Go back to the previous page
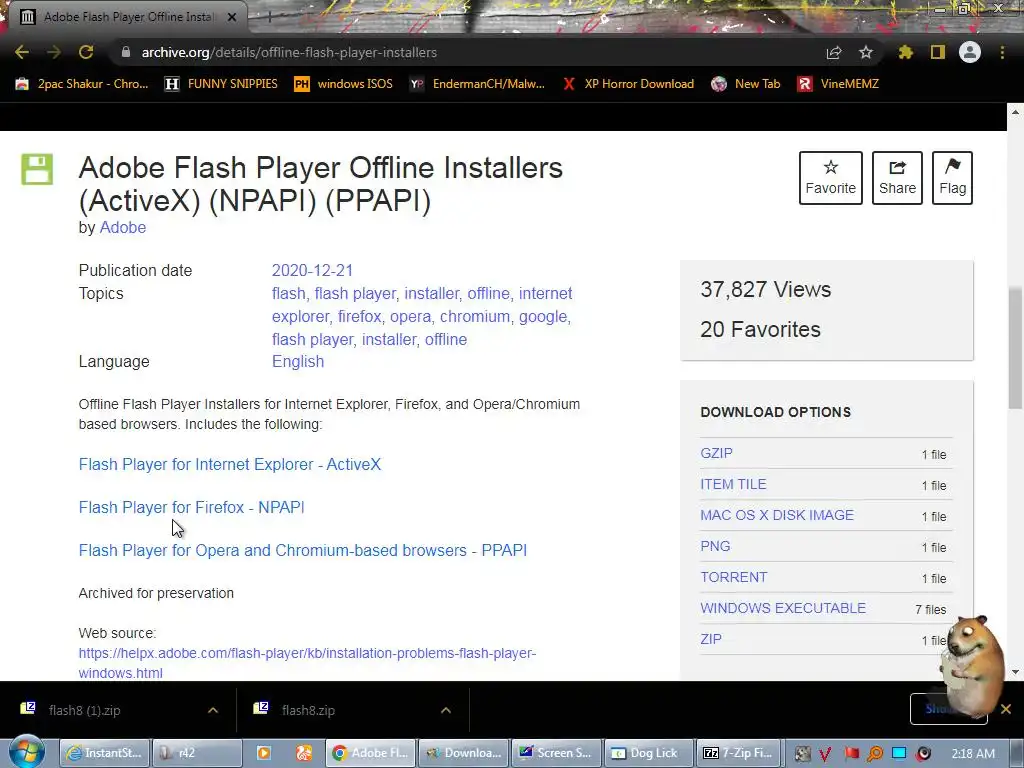 coord(22,52)
